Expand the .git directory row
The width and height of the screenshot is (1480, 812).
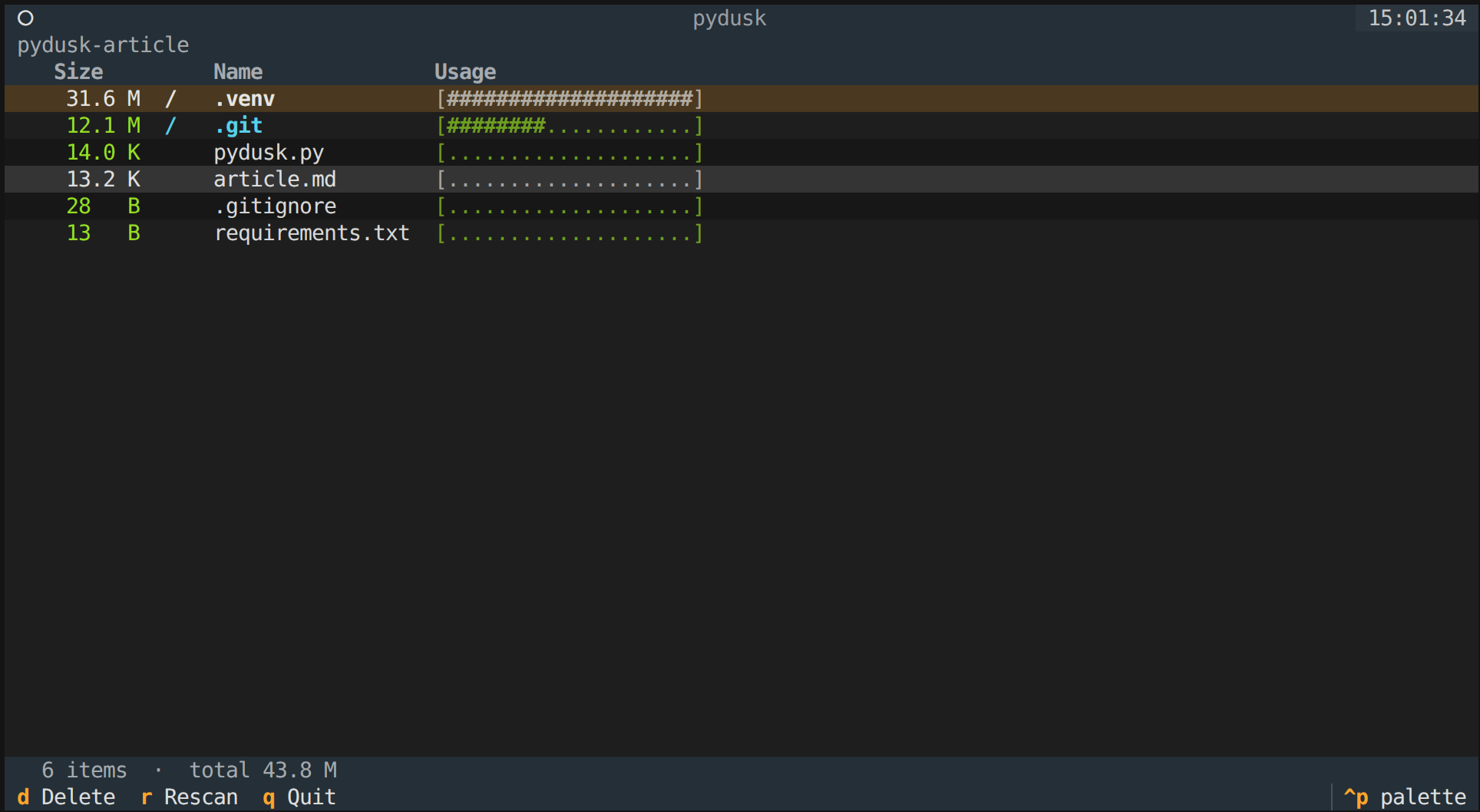tap(239, 125)
